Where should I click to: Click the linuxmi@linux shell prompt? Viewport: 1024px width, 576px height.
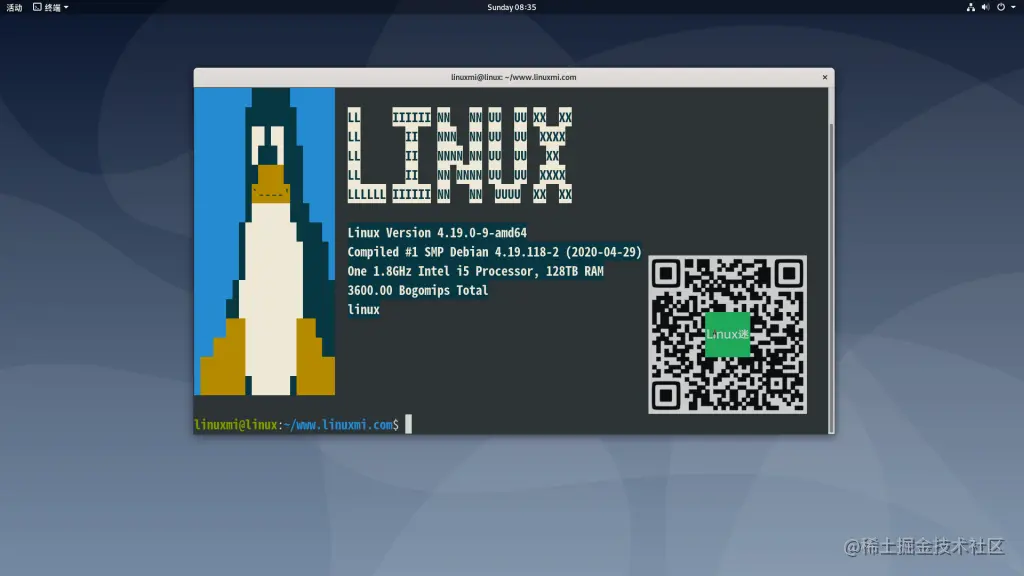pyautogui.click(x=296, y=424)
